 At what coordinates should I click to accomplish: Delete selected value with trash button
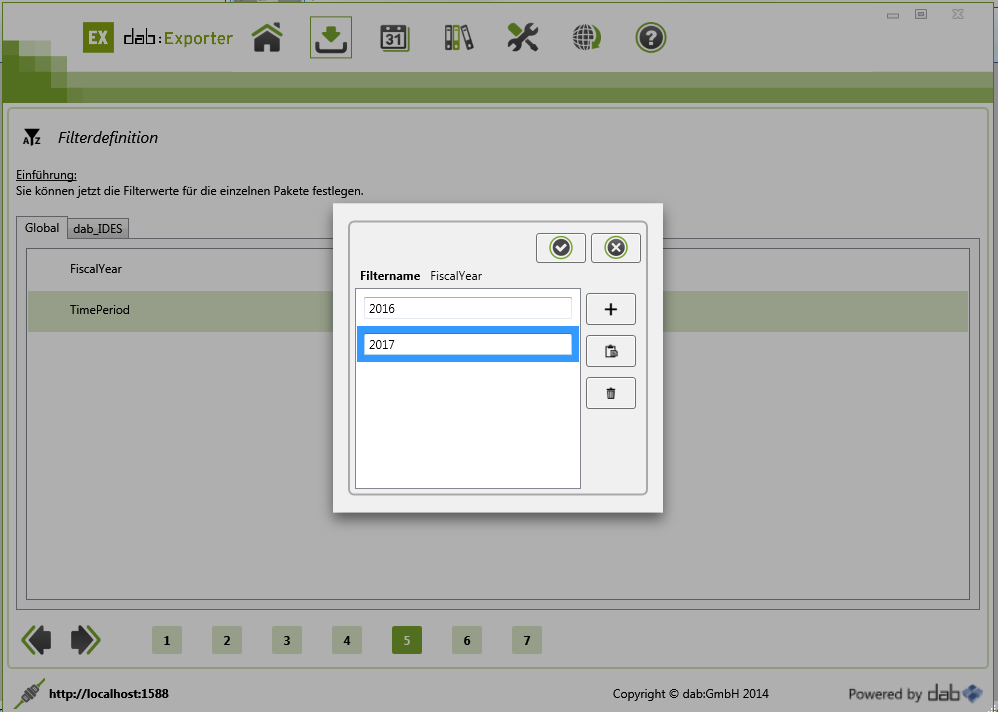[610, 393]
